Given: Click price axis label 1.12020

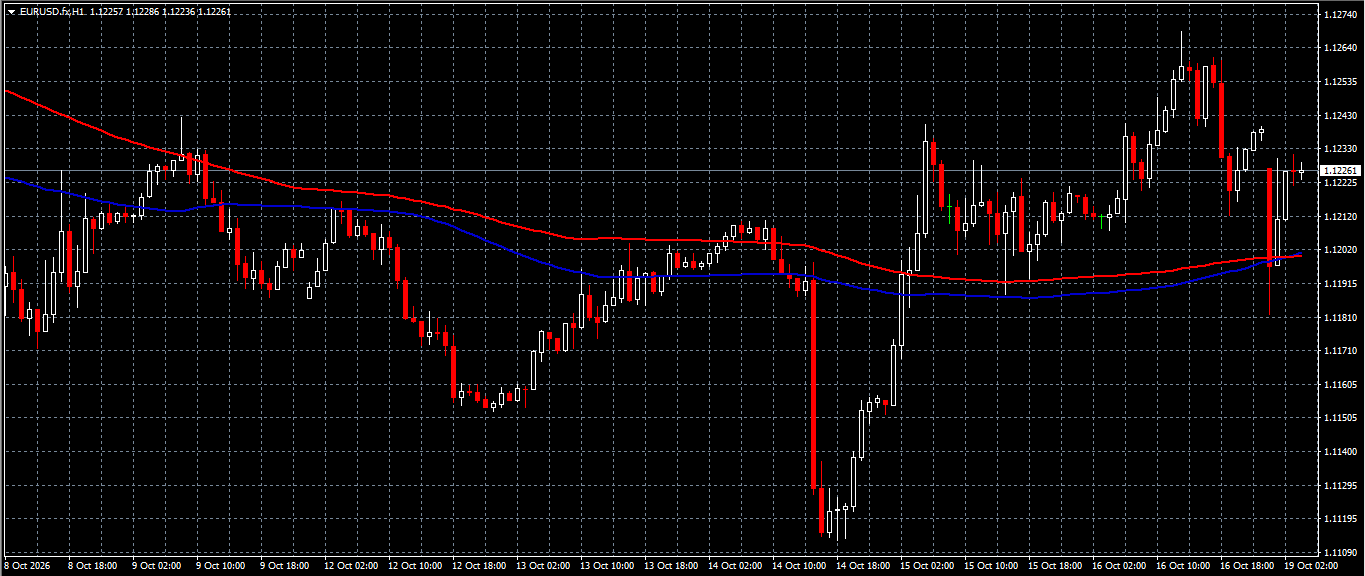Looking at the screenshot, I should 1339,250.
